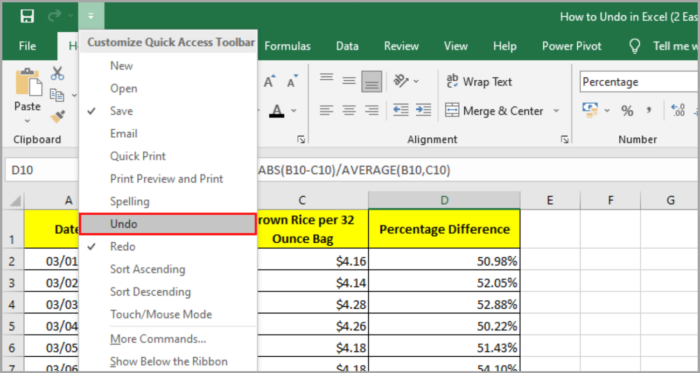
Task: Enable New in the toolbar menu
Action: [168, 66]
